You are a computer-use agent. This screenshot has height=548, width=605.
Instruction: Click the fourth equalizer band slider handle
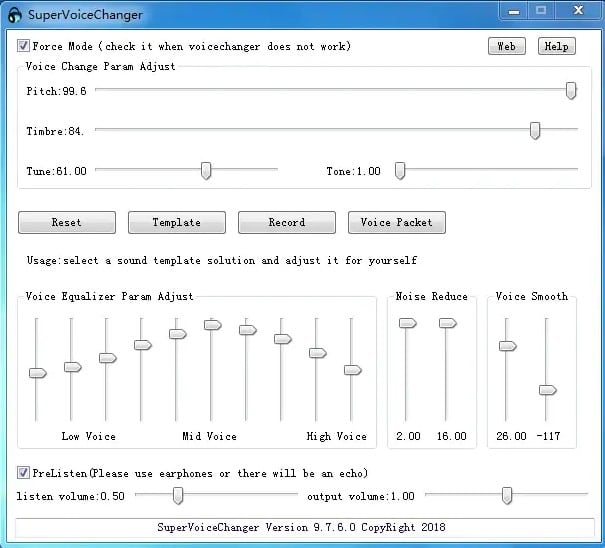[143, 345]
